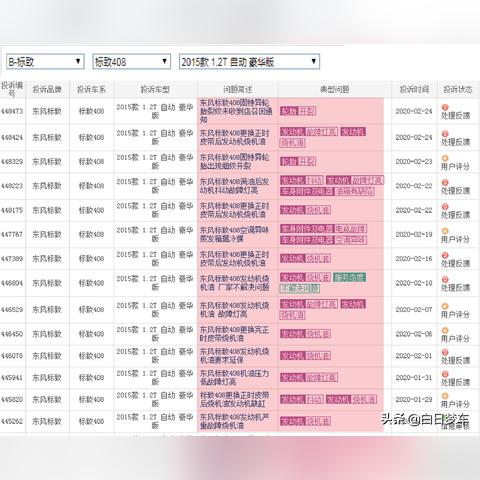The width and height of the screenshot is (480, 480).
Task: Click the red status icon for complaint 446804
Action: pos(445,279)
